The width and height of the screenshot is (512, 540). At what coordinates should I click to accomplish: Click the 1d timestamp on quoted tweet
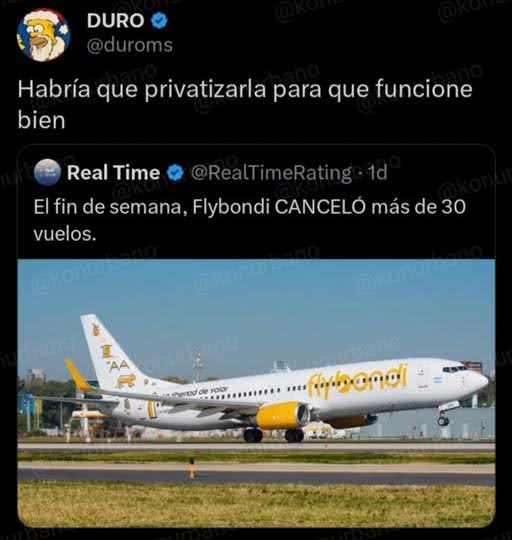point(378,173)
